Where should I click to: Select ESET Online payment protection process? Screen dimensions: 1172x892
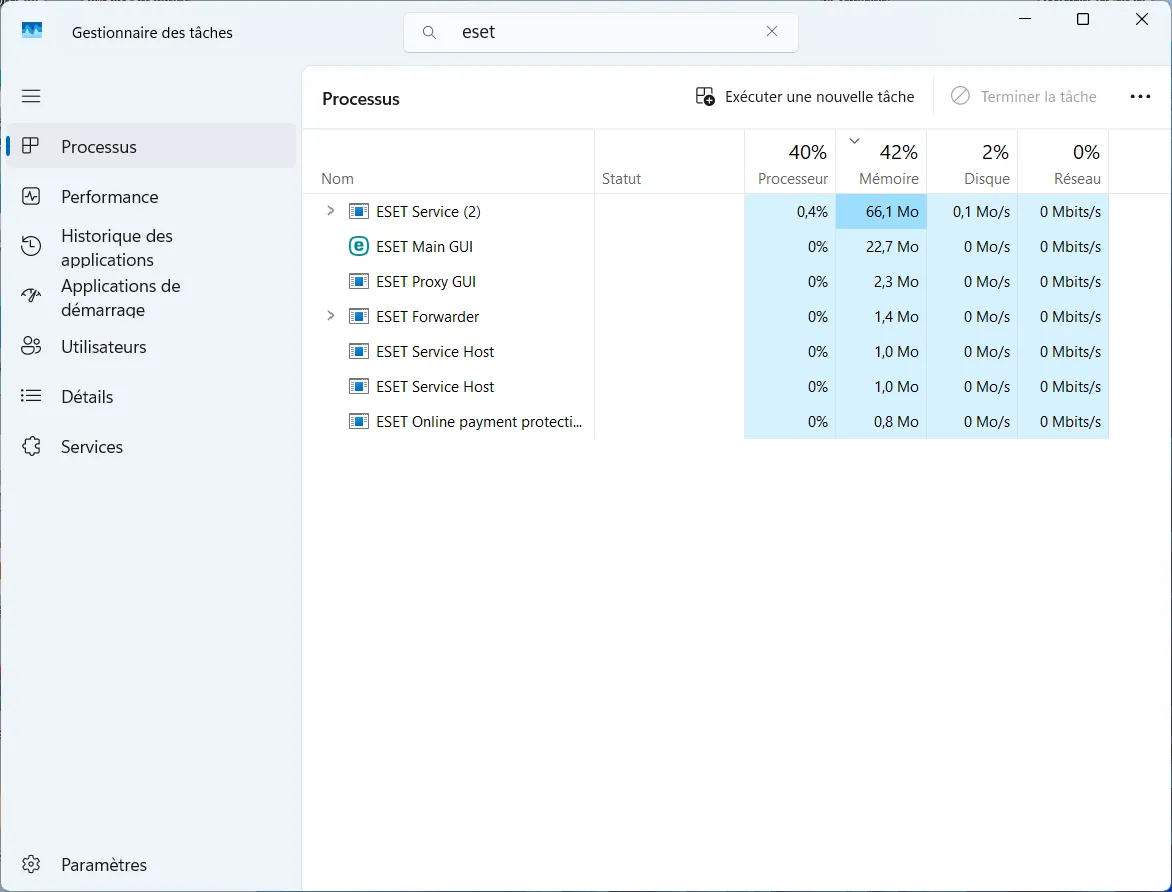[706, 422]
